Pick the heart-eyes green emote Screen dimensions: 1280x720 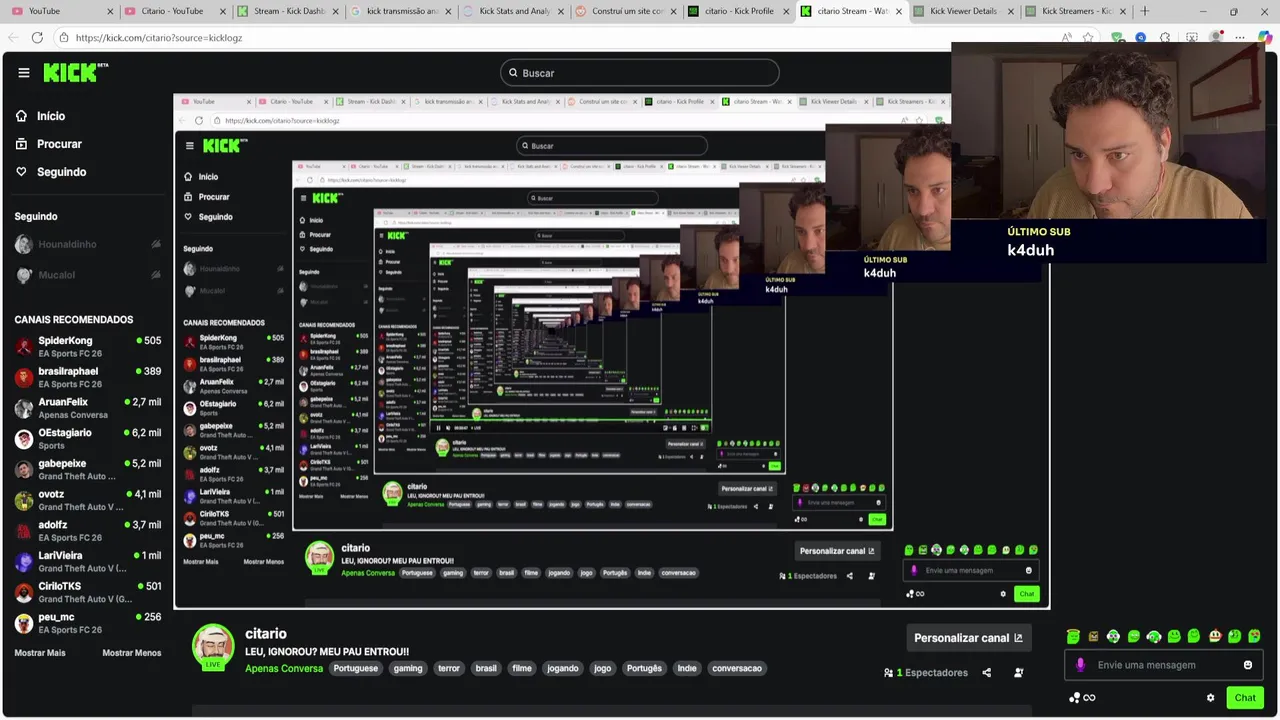click(x=1254, y=636)
